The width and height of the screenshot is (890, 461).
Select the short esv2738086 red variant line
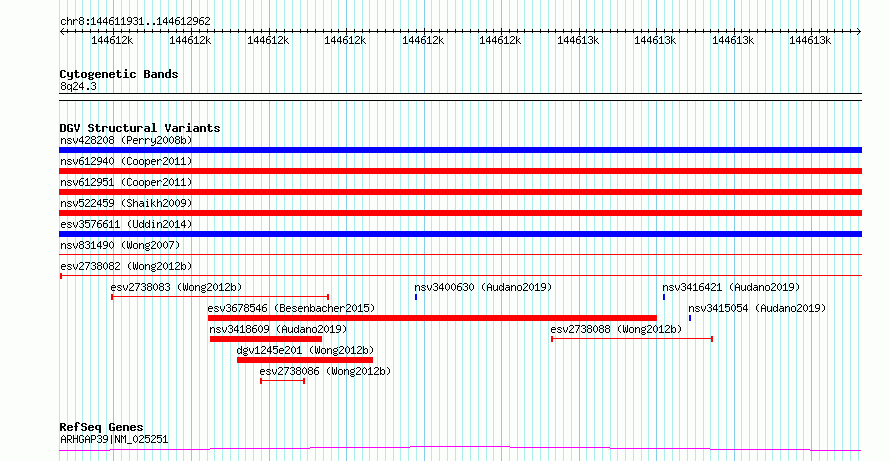(x=283, y=381)
